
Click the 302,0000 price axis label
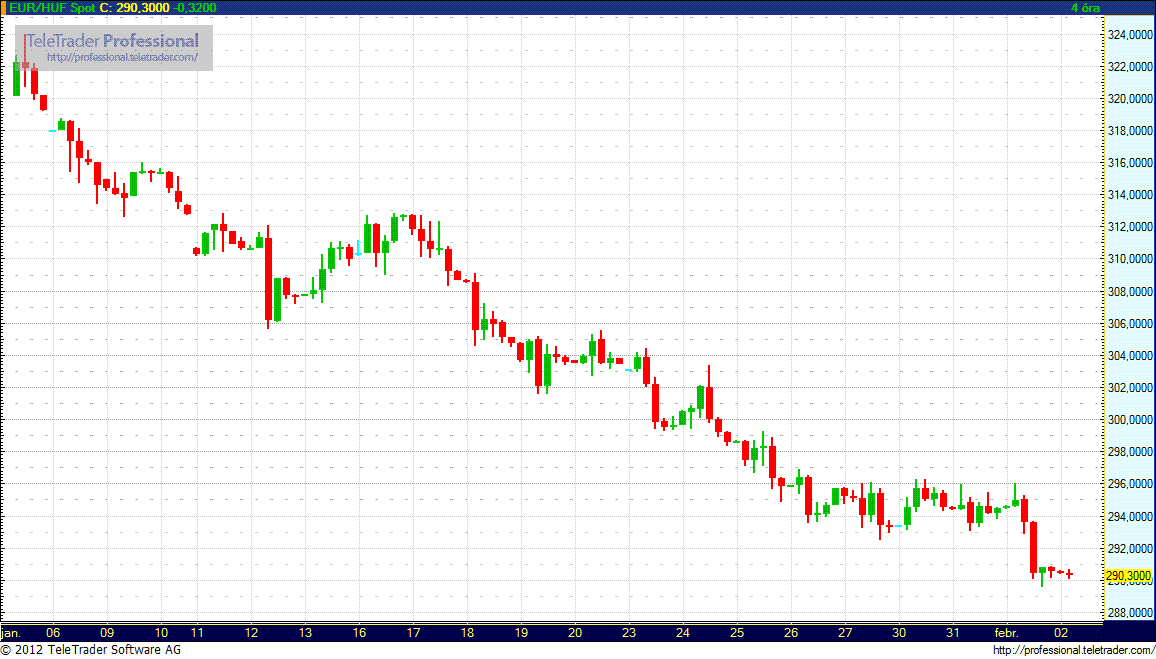click(x=1129, y=387)
